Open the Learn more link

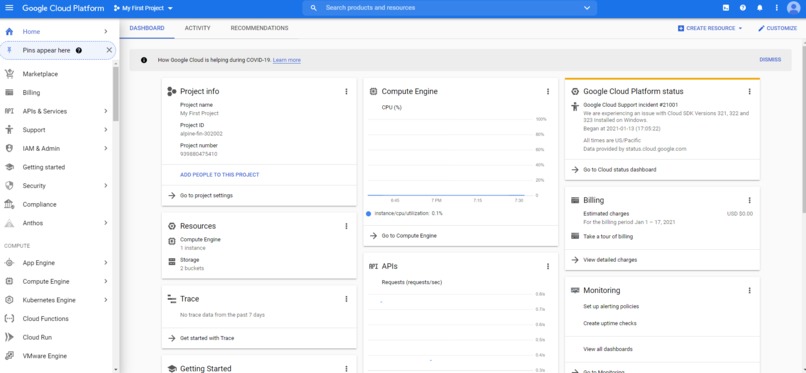click(x=287, y=60)
